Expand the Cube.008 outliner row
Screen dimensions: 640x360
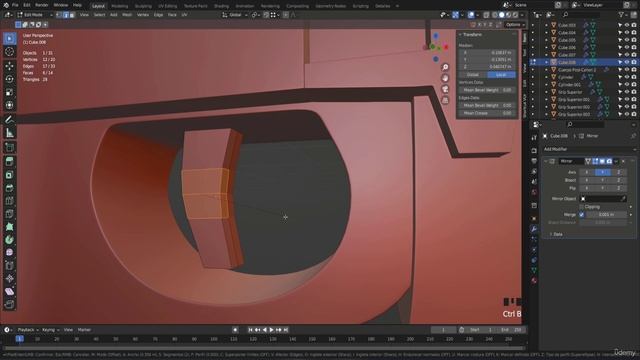pos(547,62)
